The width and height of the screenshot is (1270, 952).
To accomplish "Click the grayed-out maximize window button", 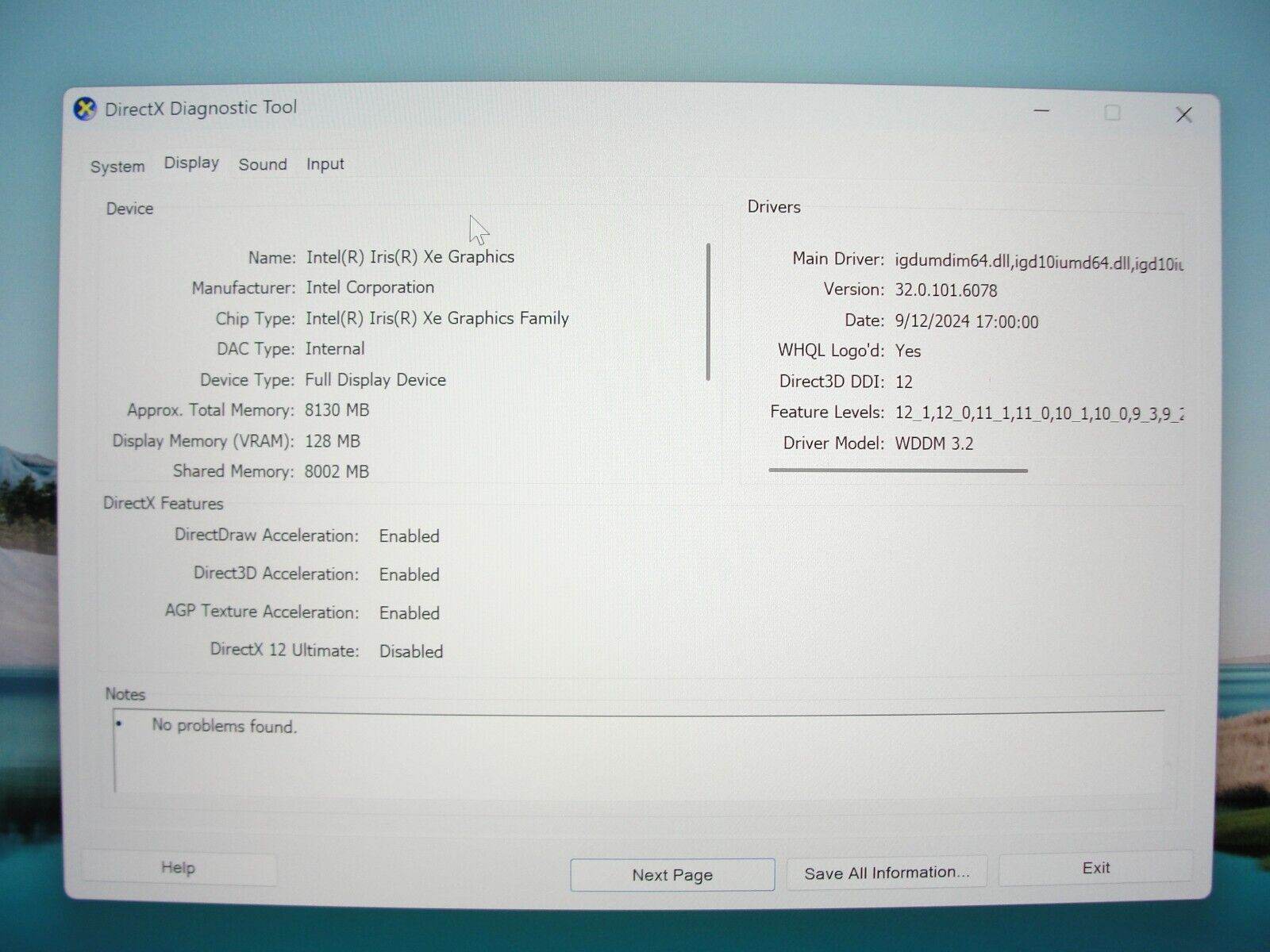I will point(1112,113).
